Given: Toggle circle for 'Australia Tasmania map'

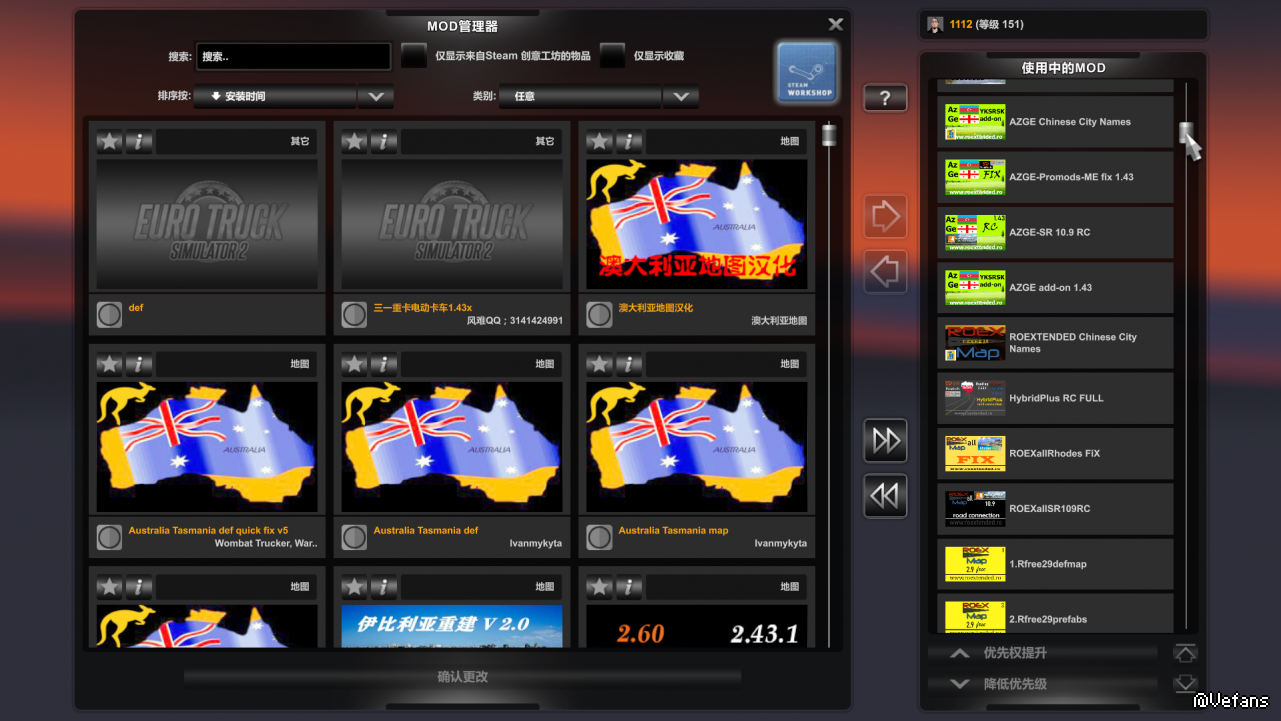Looking at the screenshot, I should 599,538.
